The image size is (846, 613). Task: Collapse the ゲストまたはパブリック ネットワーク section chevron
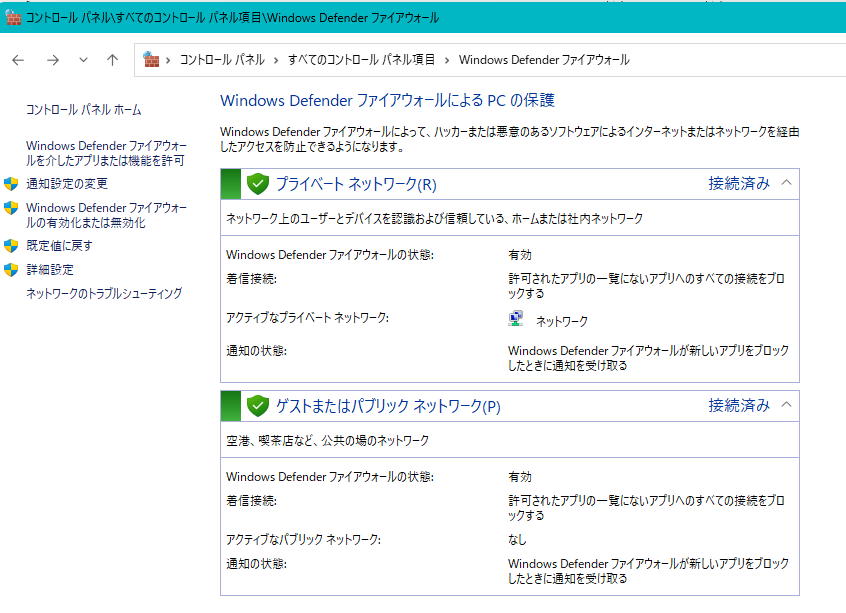pos(786,405)
